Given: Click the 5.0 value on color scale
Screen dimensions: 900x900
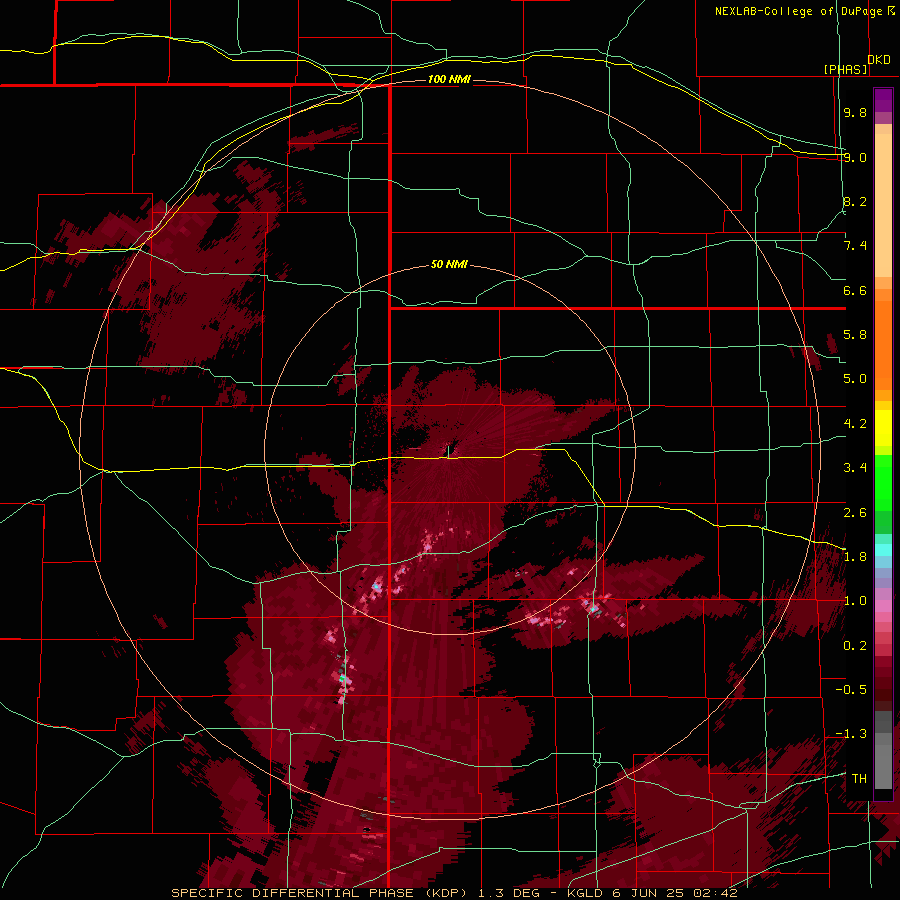Looking at the screenshot, I should point(855,379).
